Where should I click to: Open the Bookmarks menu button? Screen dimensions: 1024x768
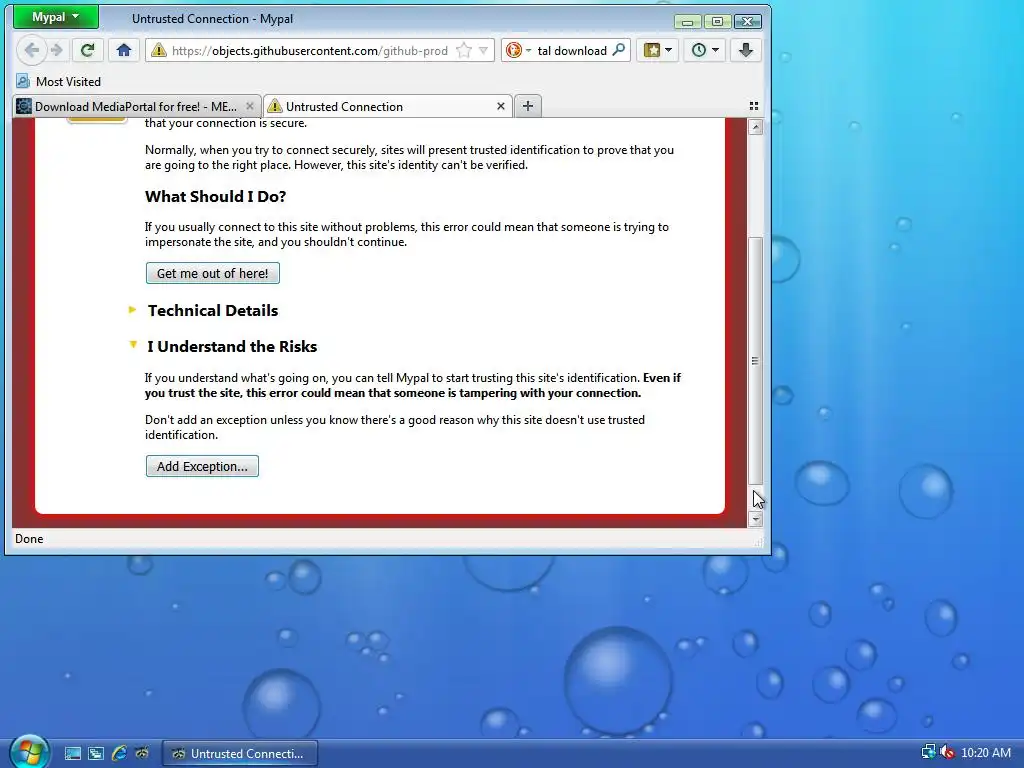tap(657, 50)
